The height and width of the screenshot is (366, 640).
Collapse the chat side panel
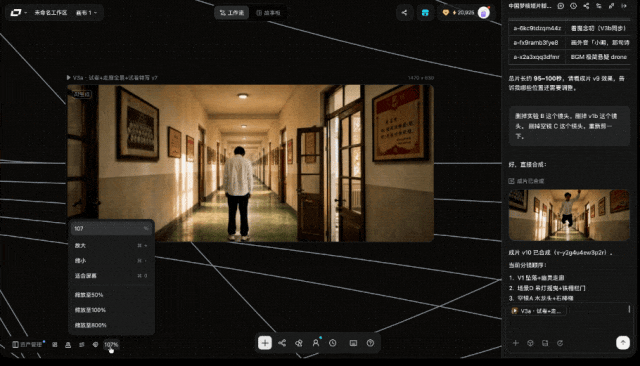click(x=624, y=6)
